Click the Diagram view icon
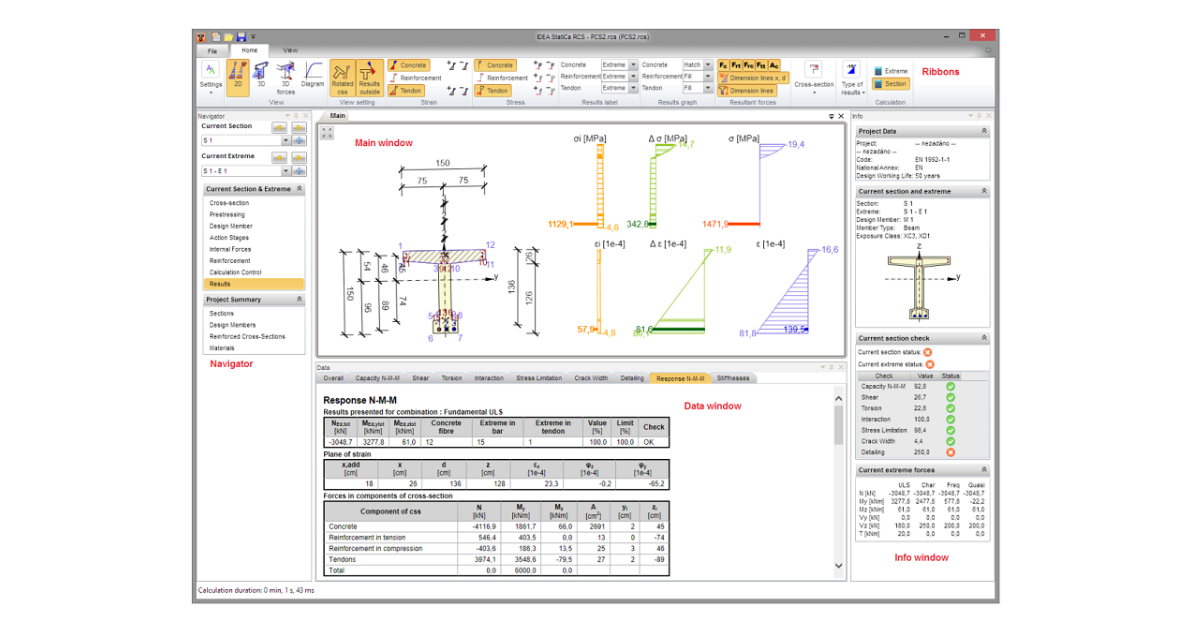The image size is (1200, 630). click(313, 71)
